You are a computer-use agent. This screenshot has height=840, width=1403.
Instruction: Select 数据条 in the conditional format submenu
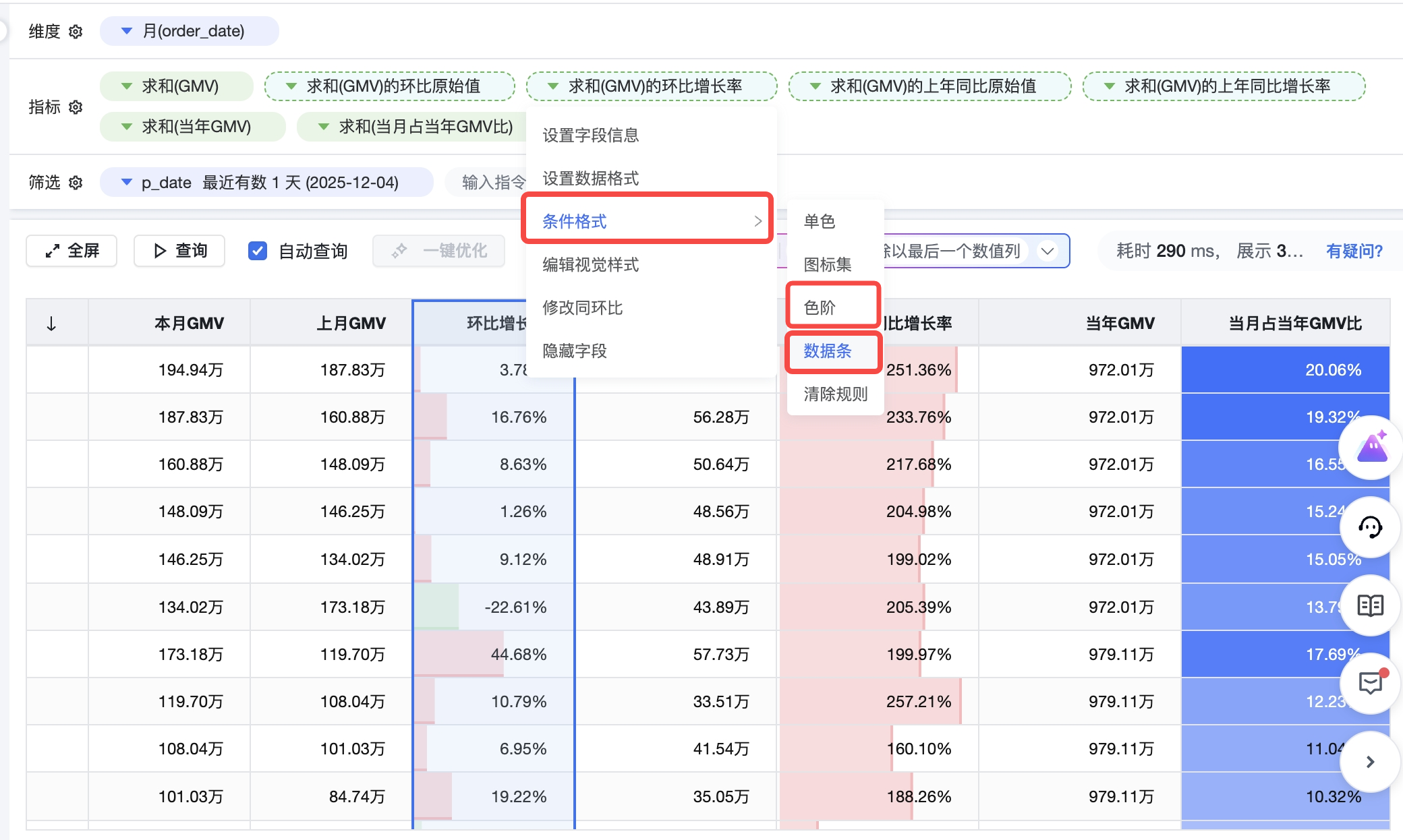[828, 351]
